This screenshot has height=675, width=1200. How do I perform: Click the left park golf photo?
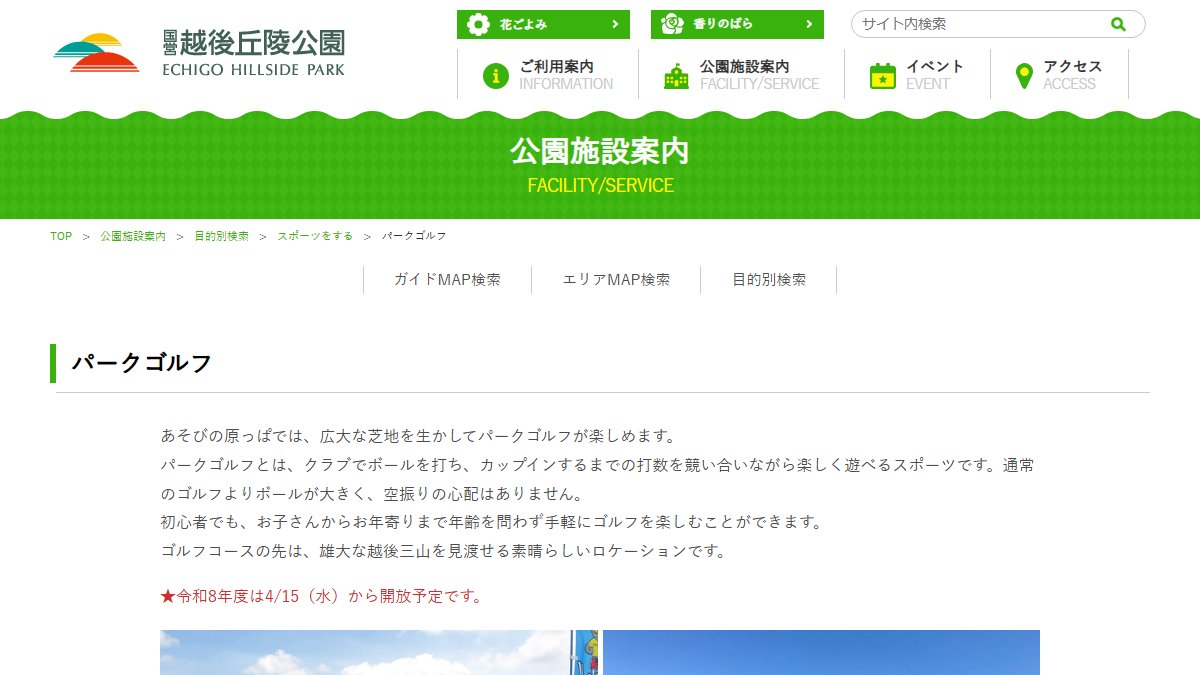(379, 652)
